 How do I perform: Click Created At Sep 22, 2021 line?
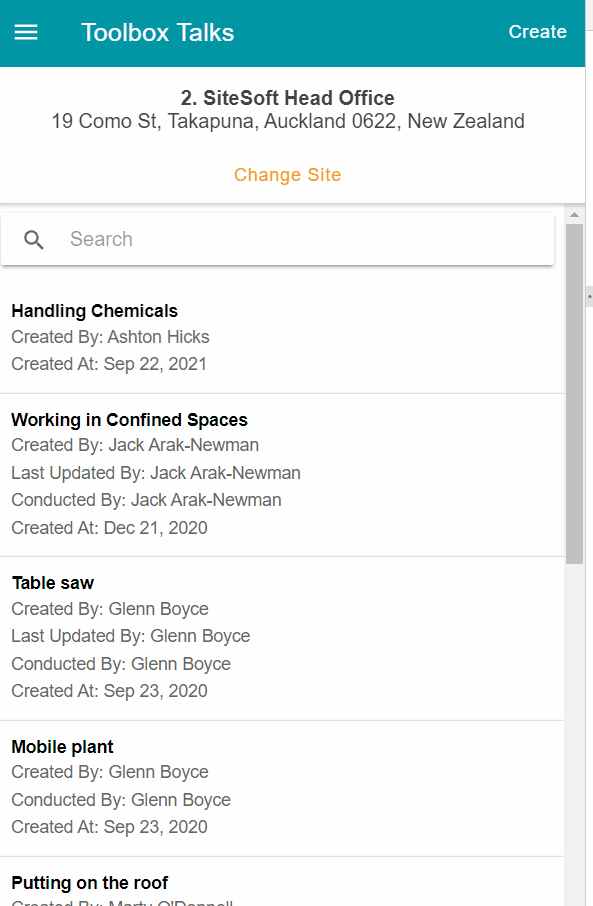109,364
